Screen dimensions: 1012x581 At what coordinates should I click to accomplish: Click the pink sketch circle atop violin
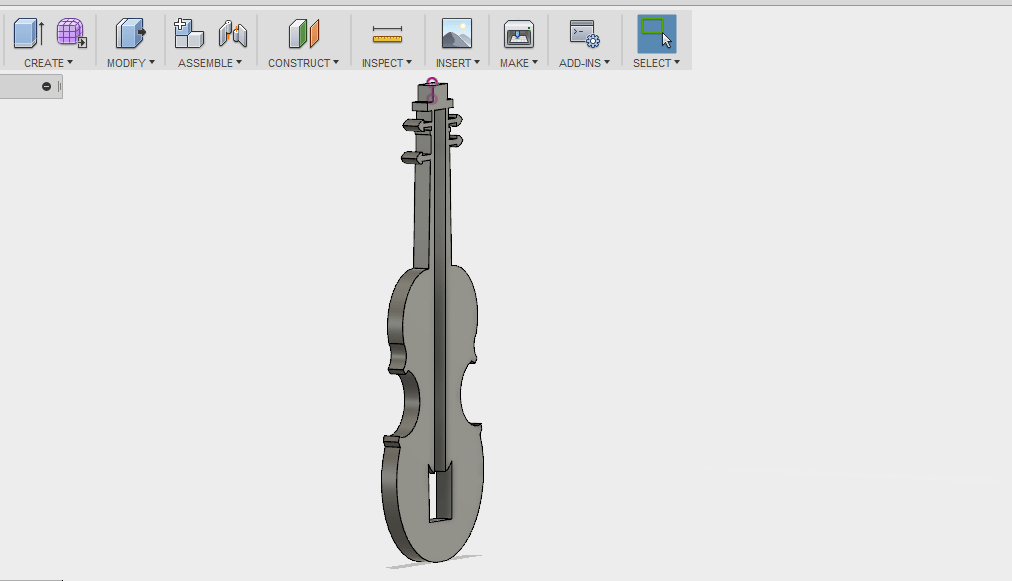(432, 82)
